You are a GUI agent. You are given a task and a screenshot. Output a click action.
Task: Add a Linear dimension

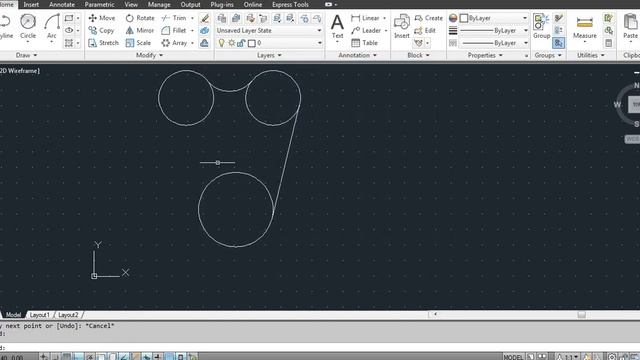point(365,18)
